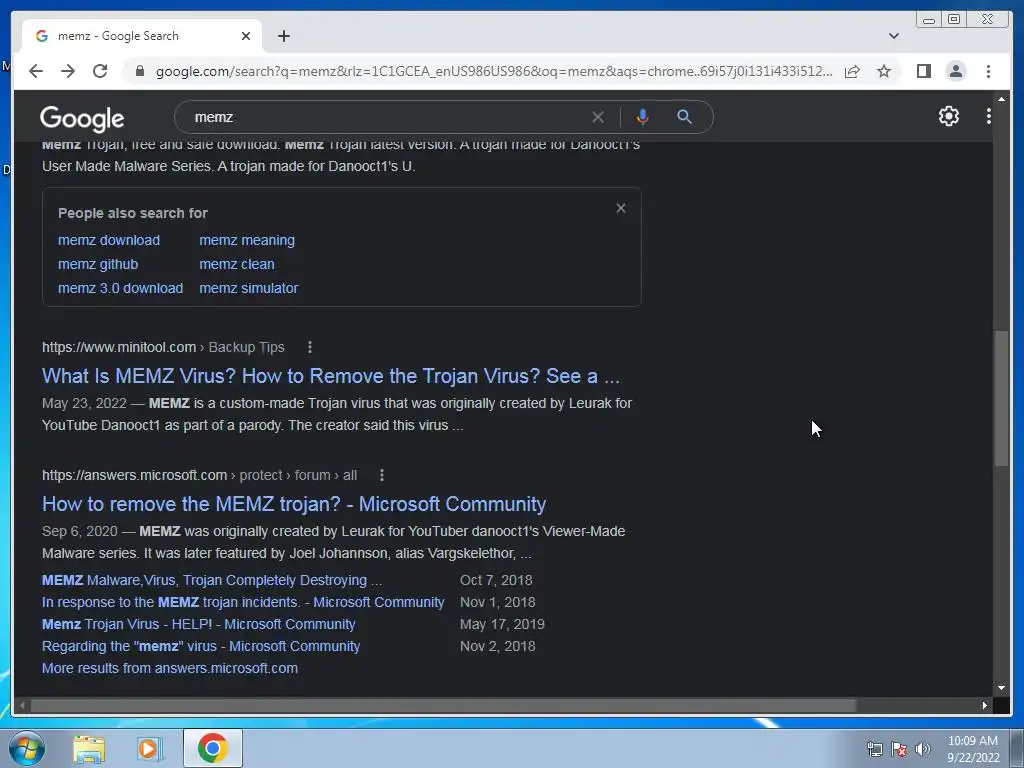Click the scroll up arrow
This screenshot has width=1024, height=768.
(x=1001, y=99)
